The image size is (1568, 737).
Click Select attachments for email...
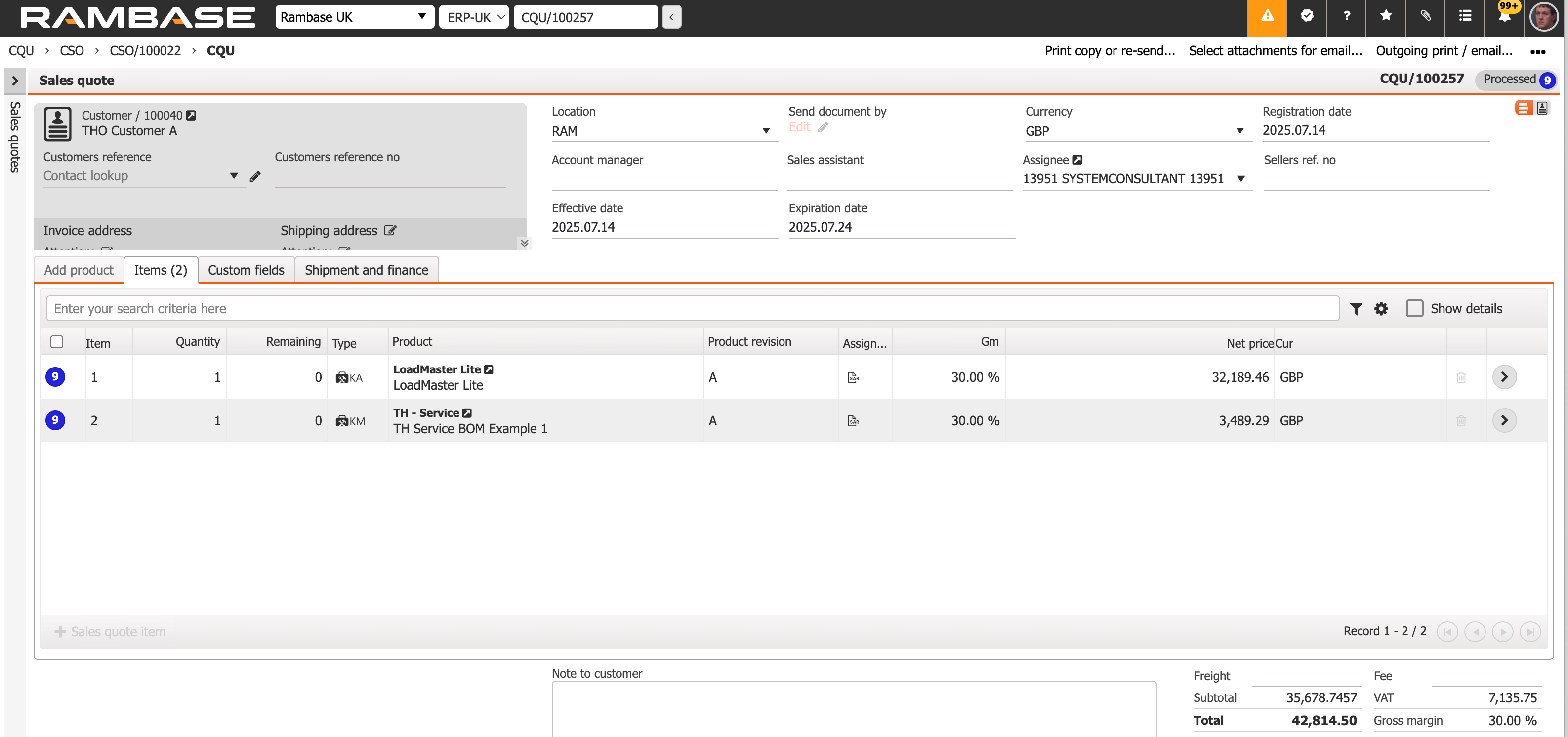pos(1275,51)
